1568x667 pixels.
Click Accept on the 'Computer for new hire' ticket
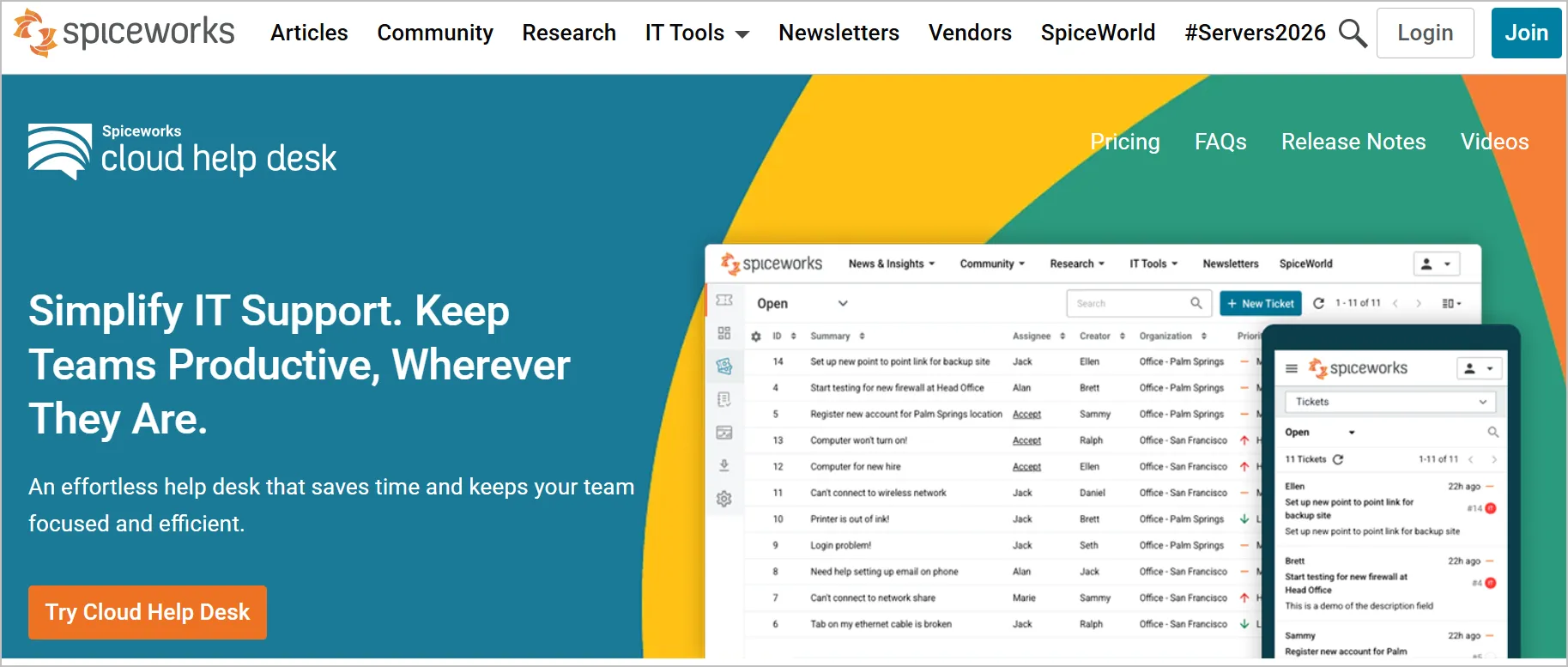(x=1026, y=467)
